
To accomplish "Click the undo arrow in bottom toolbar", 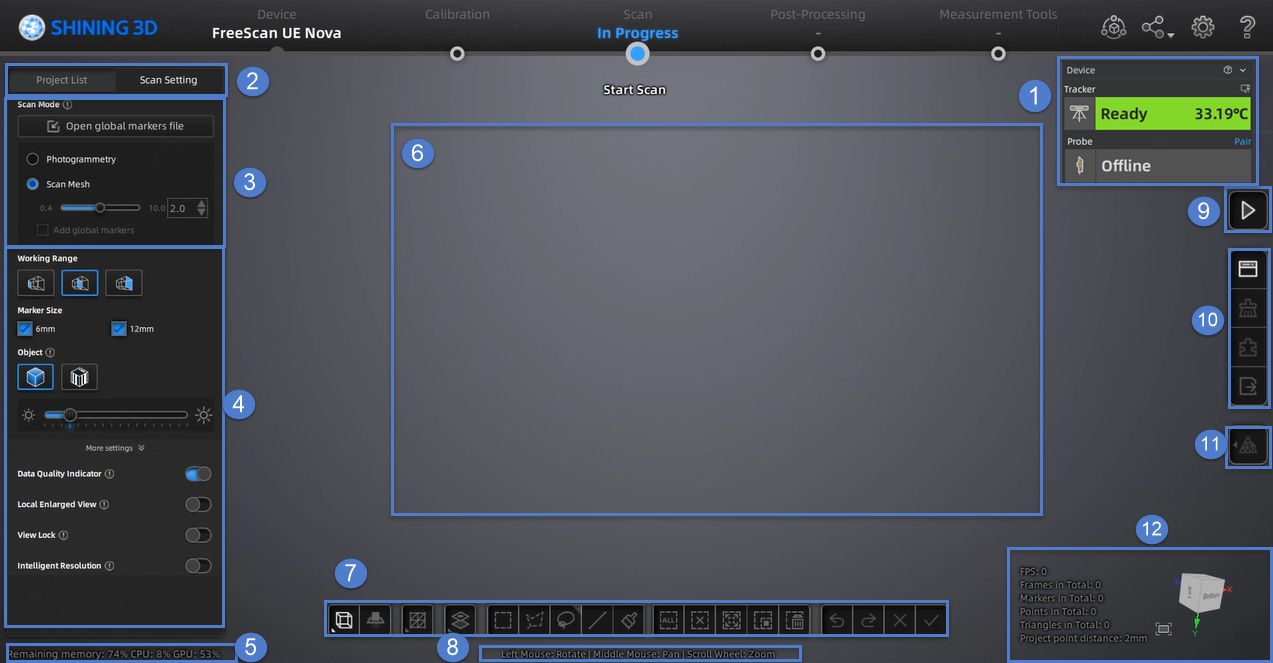I will click(837, 620).
